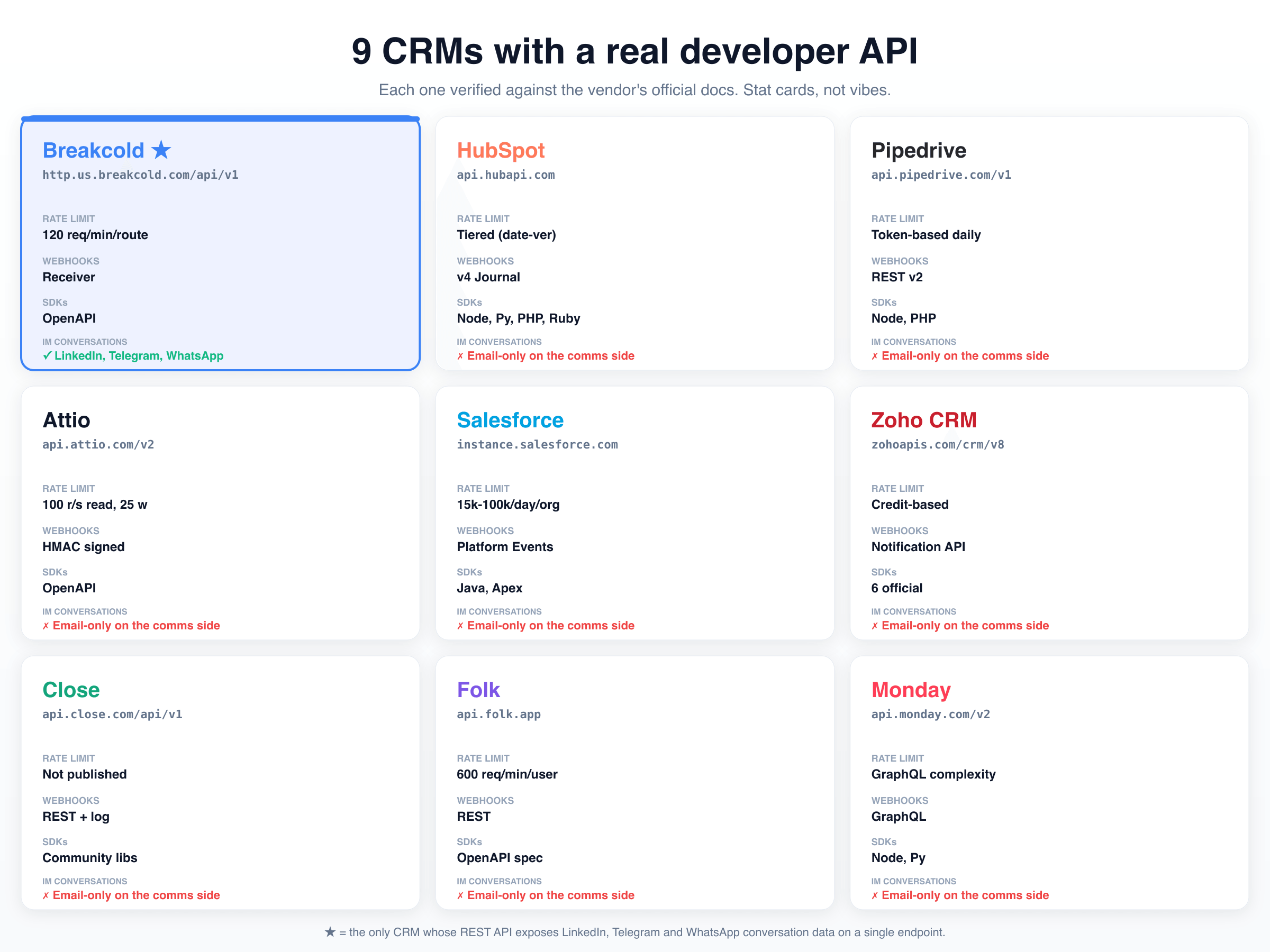1270x952 pixels.
Task: Click the red X mark in Salesforce card
Action: click(460, 626)
